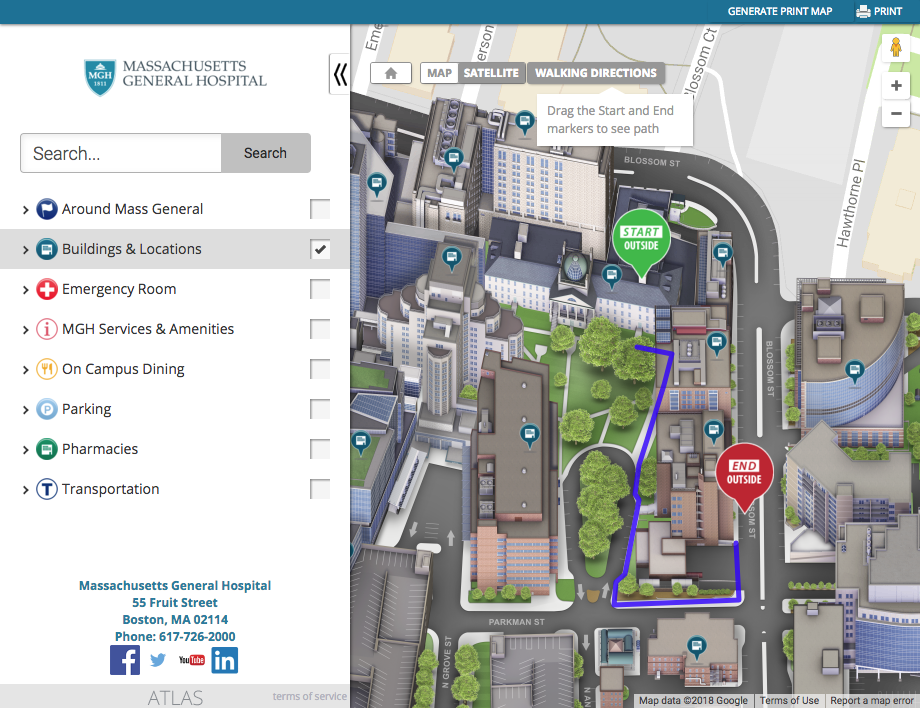Zoom out with the minus button
The height and width of the screenshot is (711, 921).
(x=896, y=113)
